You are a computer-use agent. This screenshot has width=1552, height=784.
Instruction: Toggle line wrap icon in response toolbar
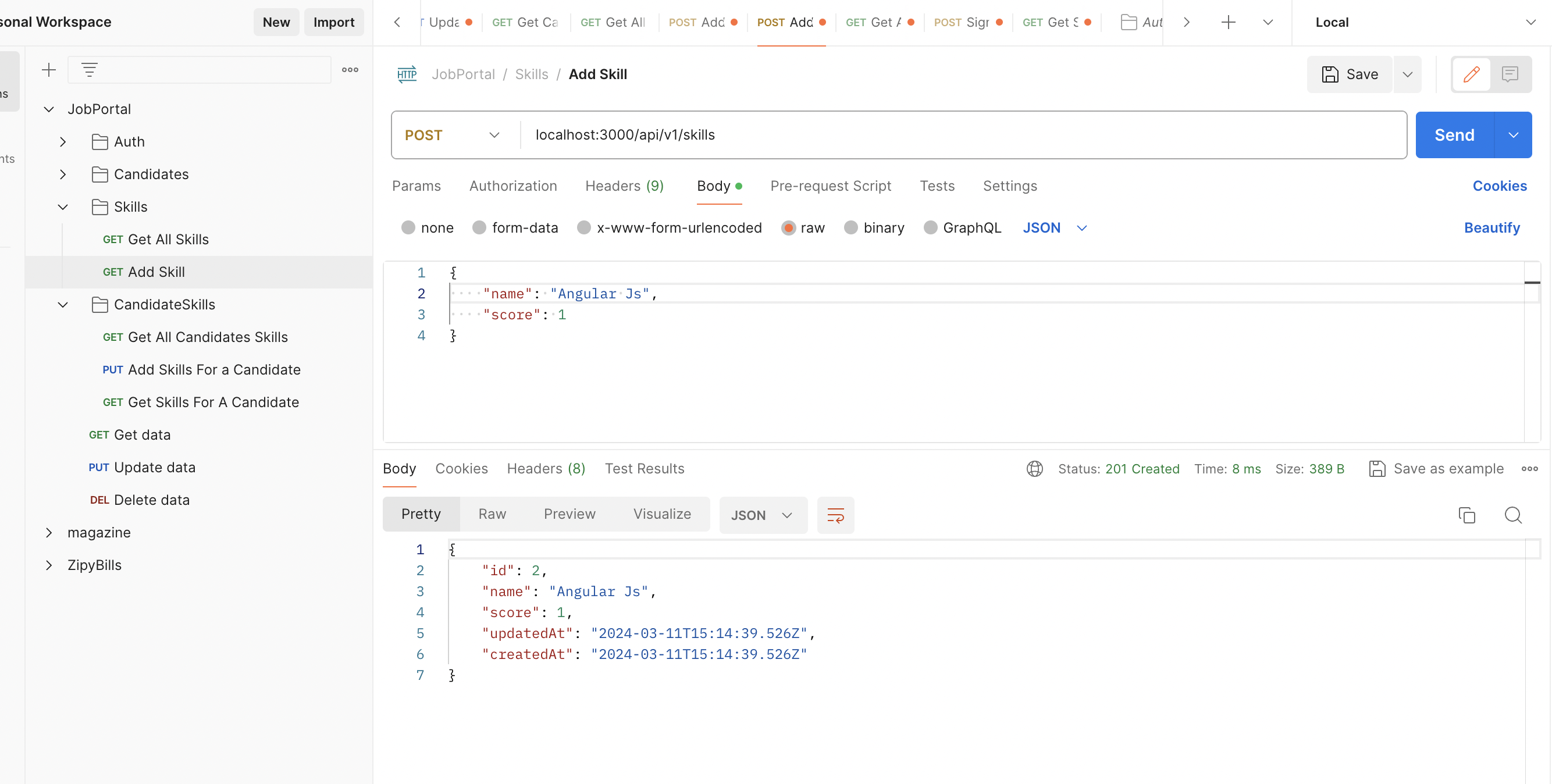tap(835, 515)
